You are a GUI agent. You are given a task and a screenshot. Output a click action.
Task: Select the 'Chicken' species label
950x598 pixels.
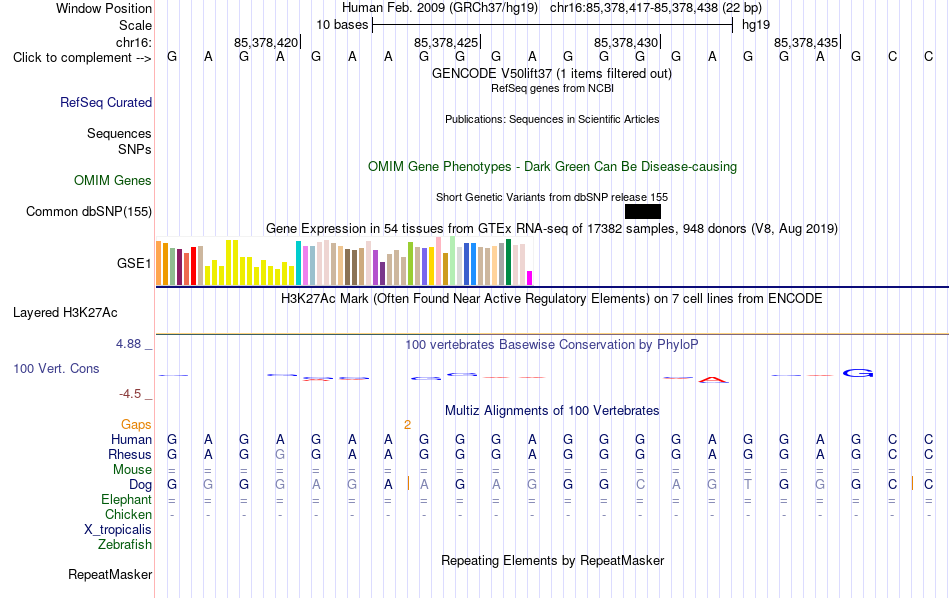click(128, 514)
